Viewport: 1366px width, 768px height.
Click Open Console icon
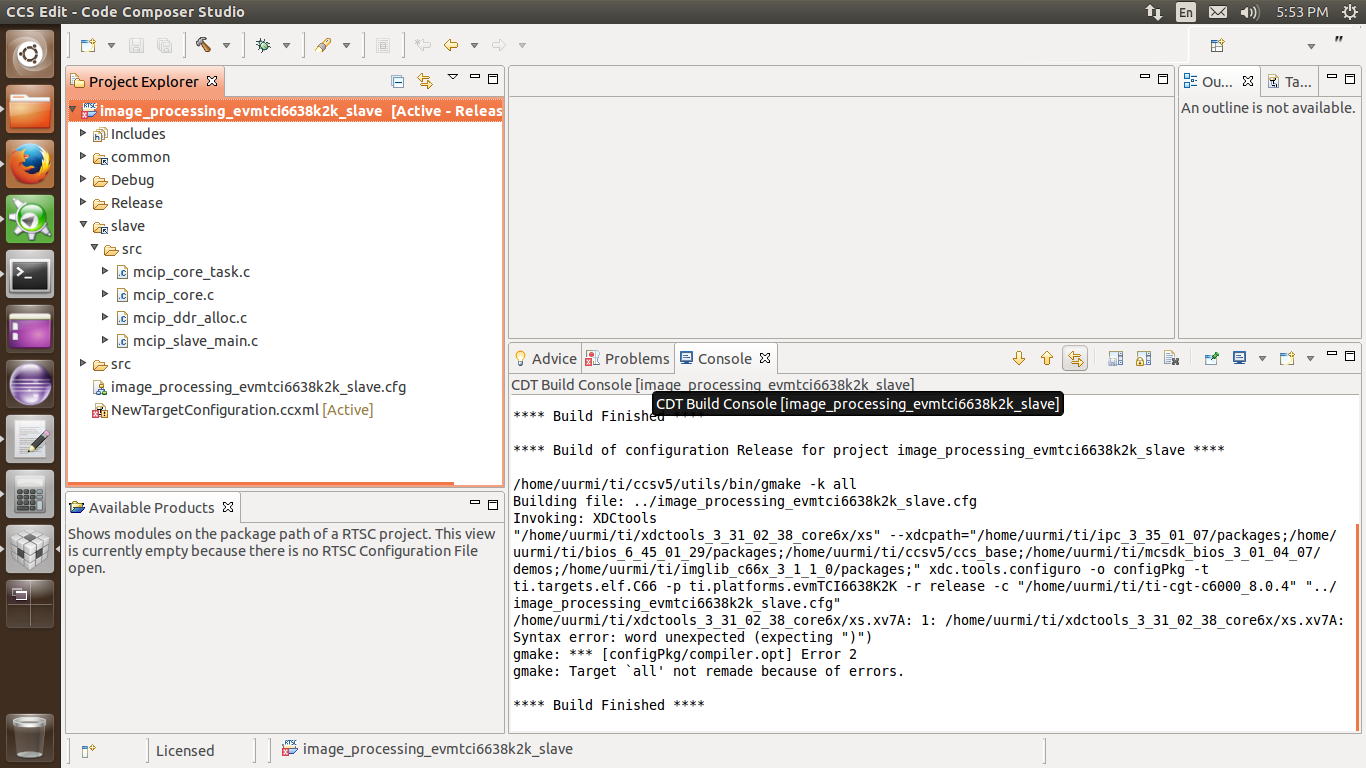1287,358
